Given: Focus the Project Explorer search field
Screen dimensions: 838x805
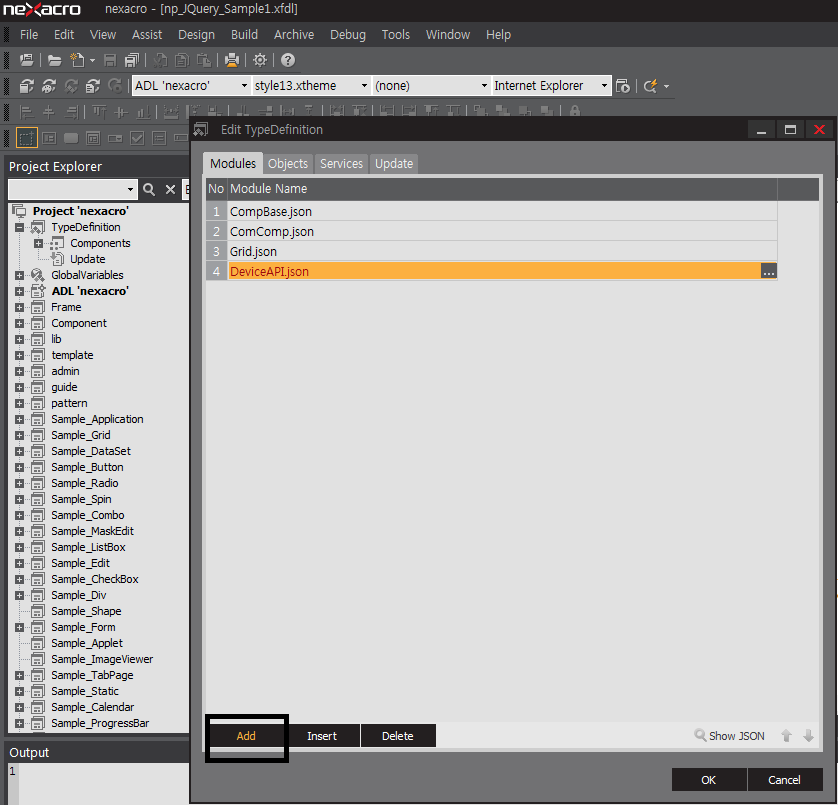Looking at the screenshot, I should tap(72, 190).
